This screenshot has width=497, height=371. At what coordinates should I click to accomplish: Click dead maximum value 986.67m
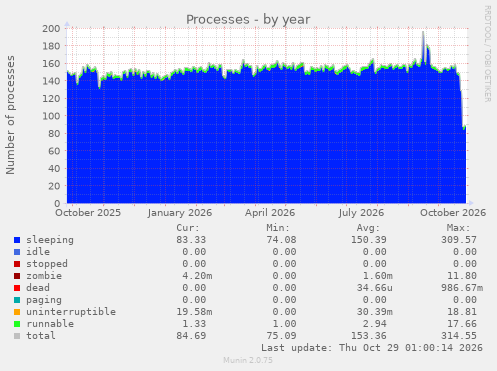462,288
